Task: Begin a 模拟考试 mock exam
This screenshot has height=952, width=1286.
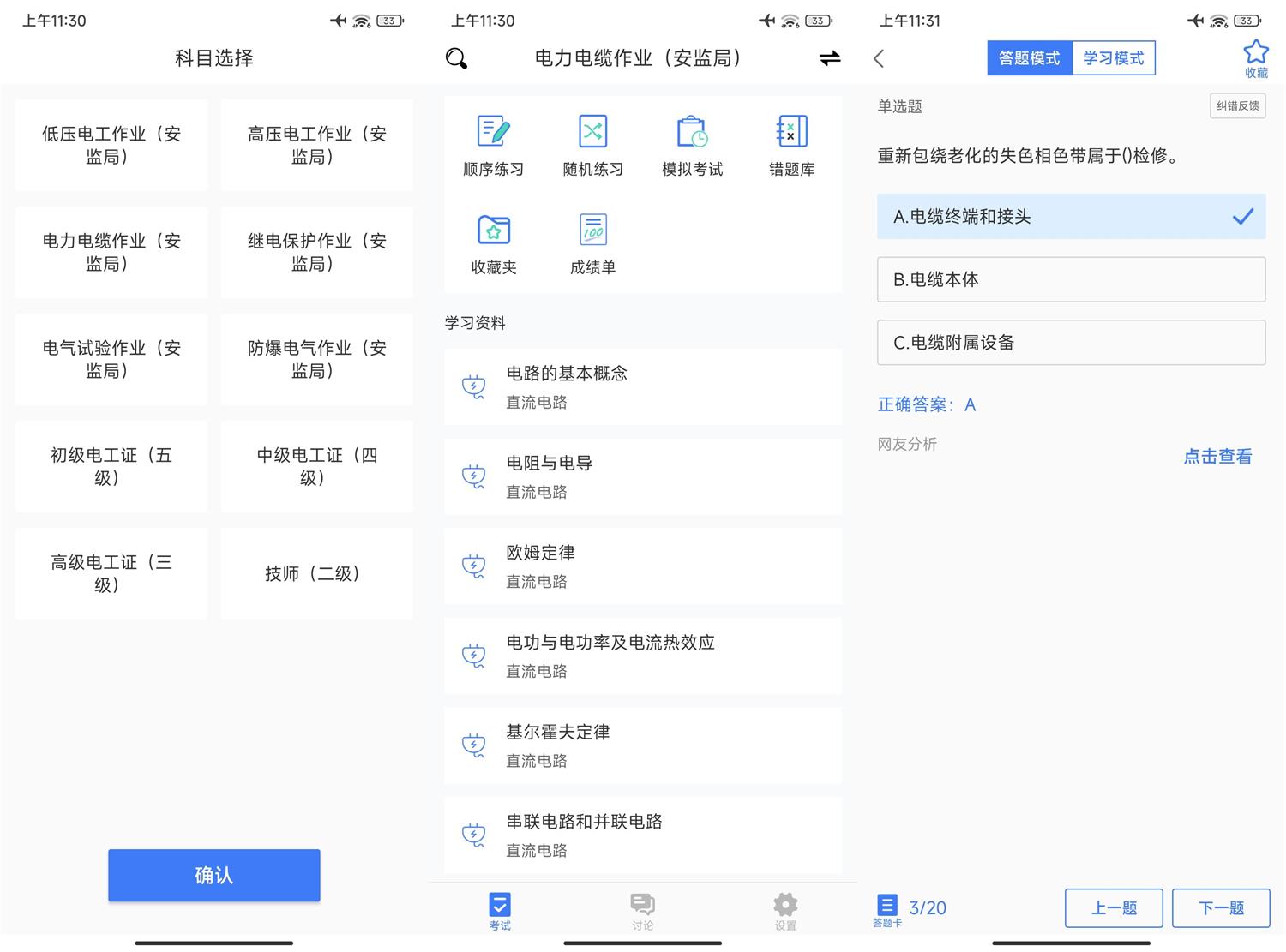Action: pos(691,144)
